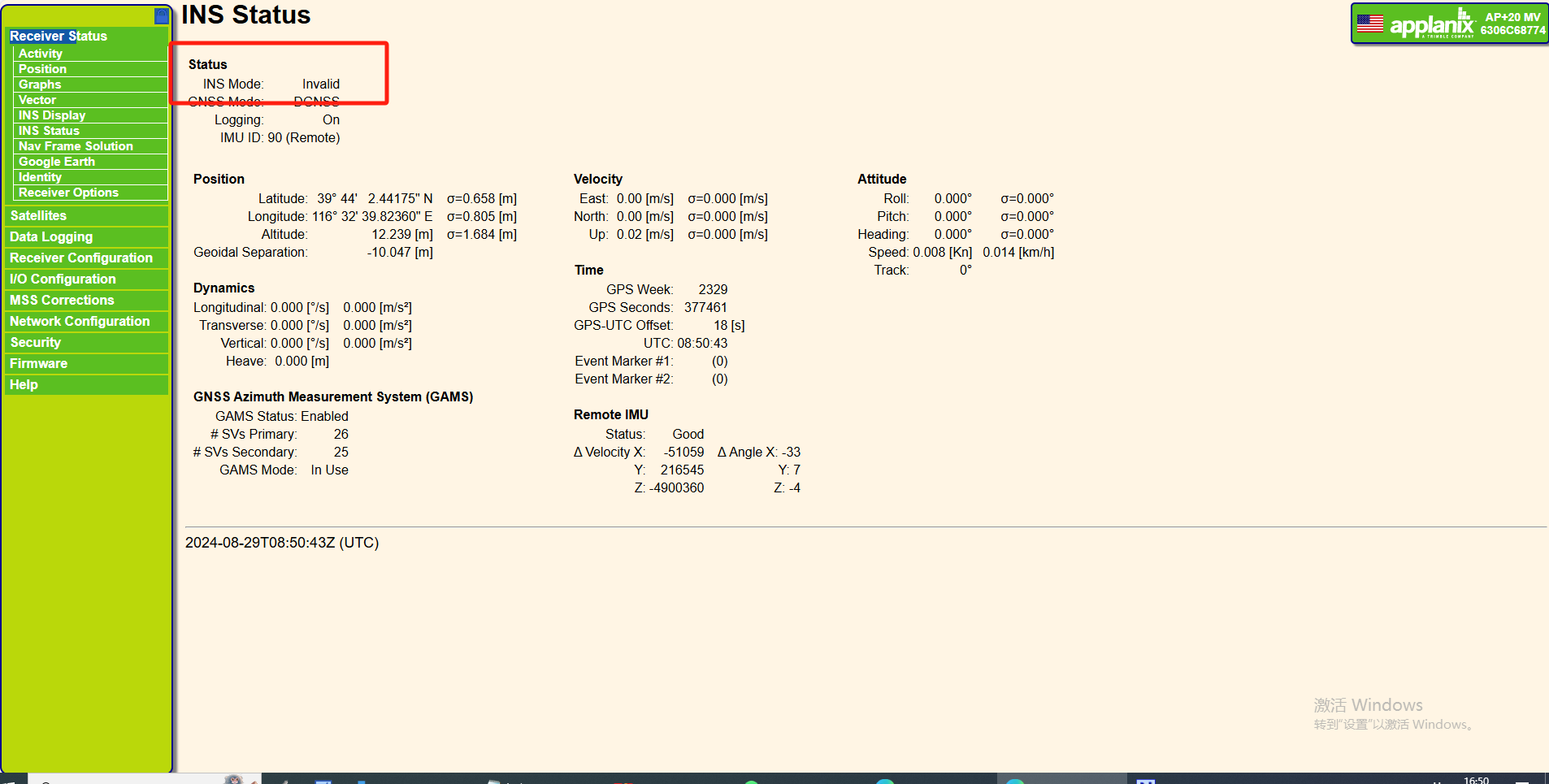Expand the Satellites menu
Viewport: 1549px width, 784px height.
click(x=38, y=215)
